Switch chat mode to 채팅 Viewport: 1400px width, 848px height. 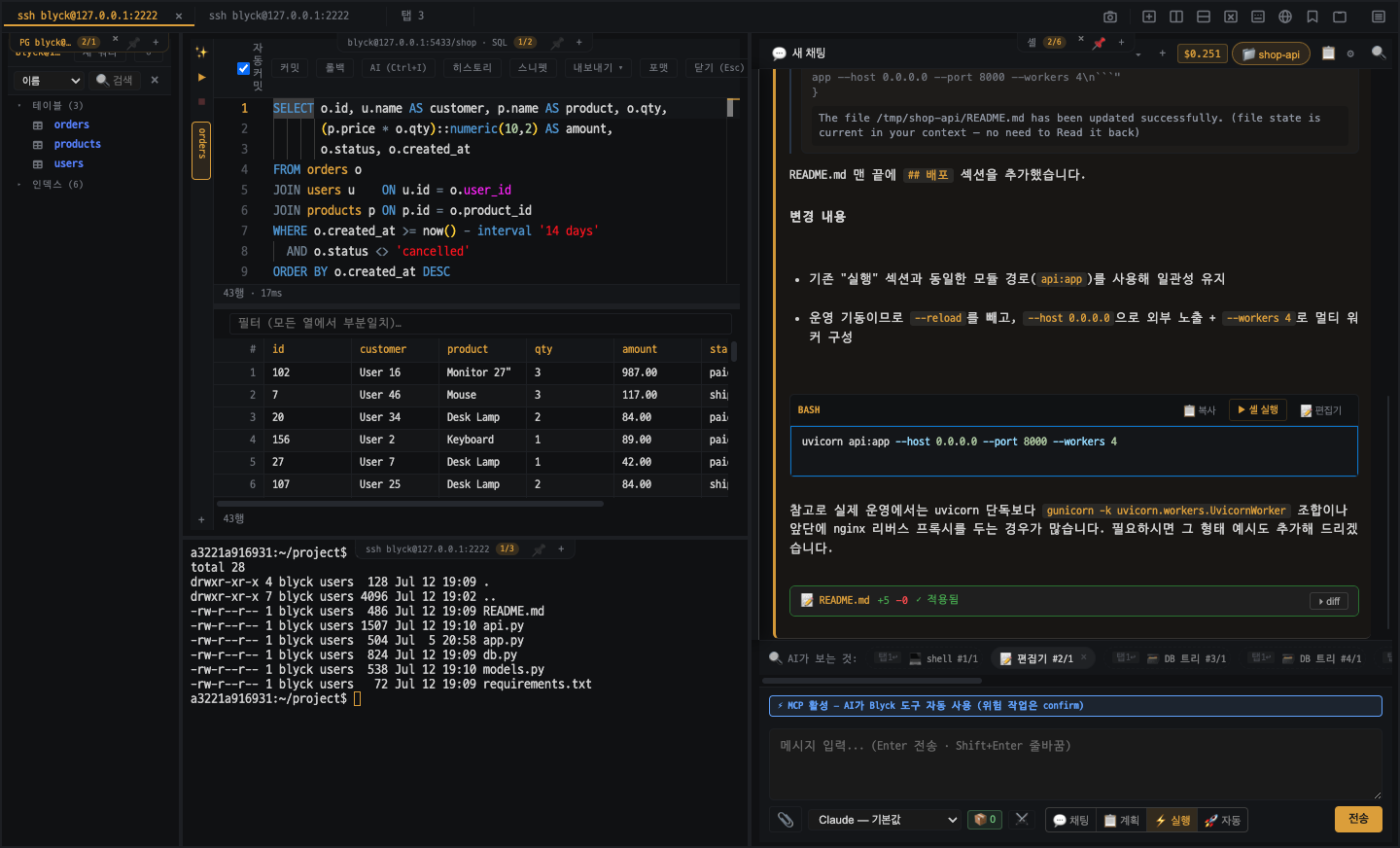point(1071,821)
